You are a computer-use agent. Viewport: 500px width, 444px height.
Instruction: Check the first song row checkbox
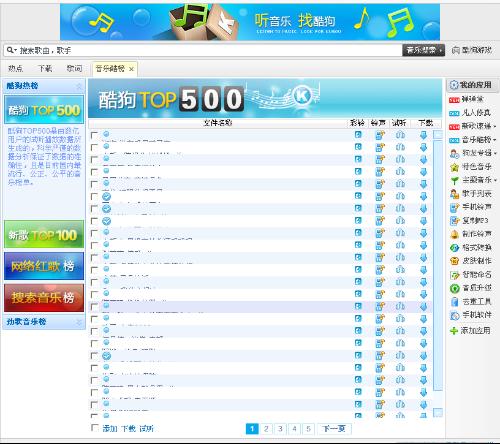(x=95, y=135)
